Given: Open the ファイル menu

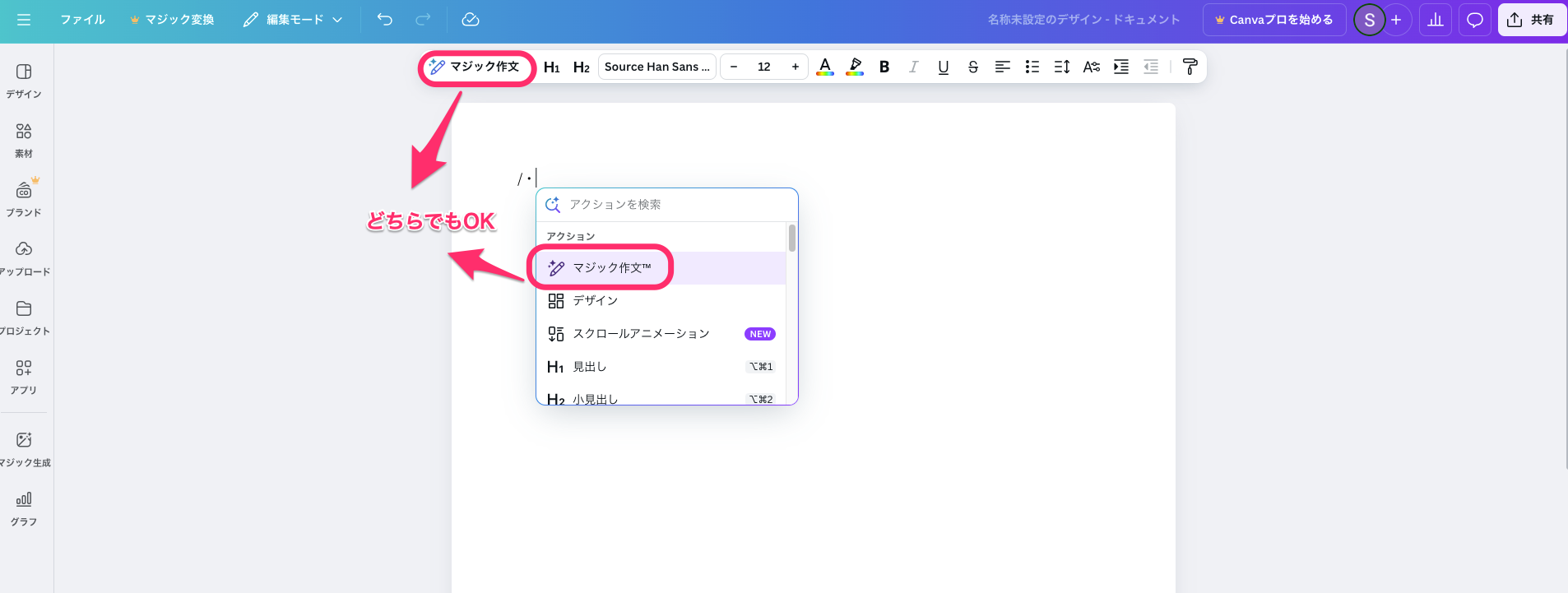Looking at the screenshot, I should click(82, 20).
